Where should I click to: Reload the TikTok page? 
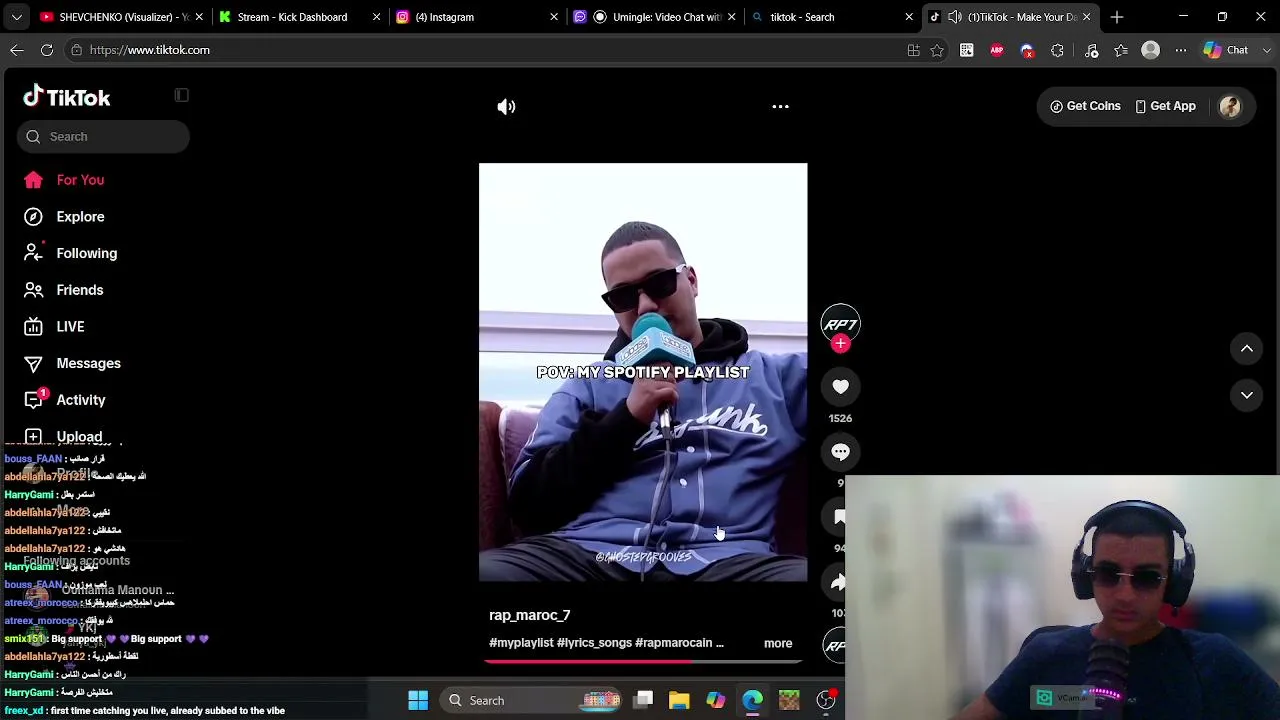tap(47, 50)
